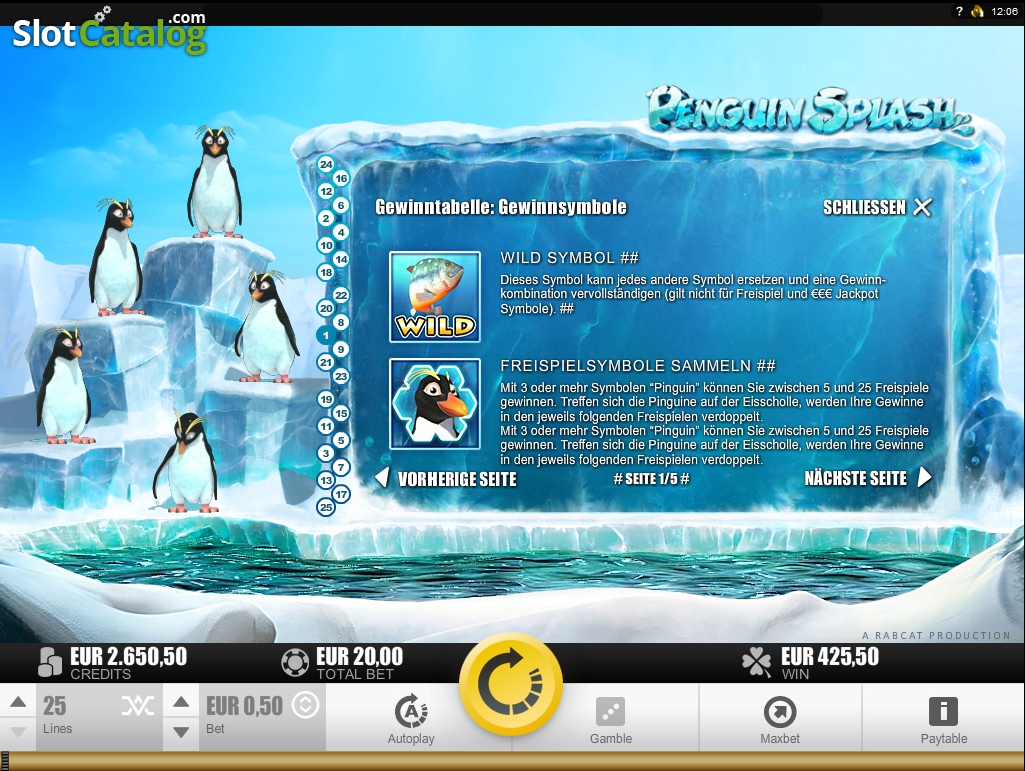Click payline marker 19
Screen dimensions: 1025x771
point(326,399)
